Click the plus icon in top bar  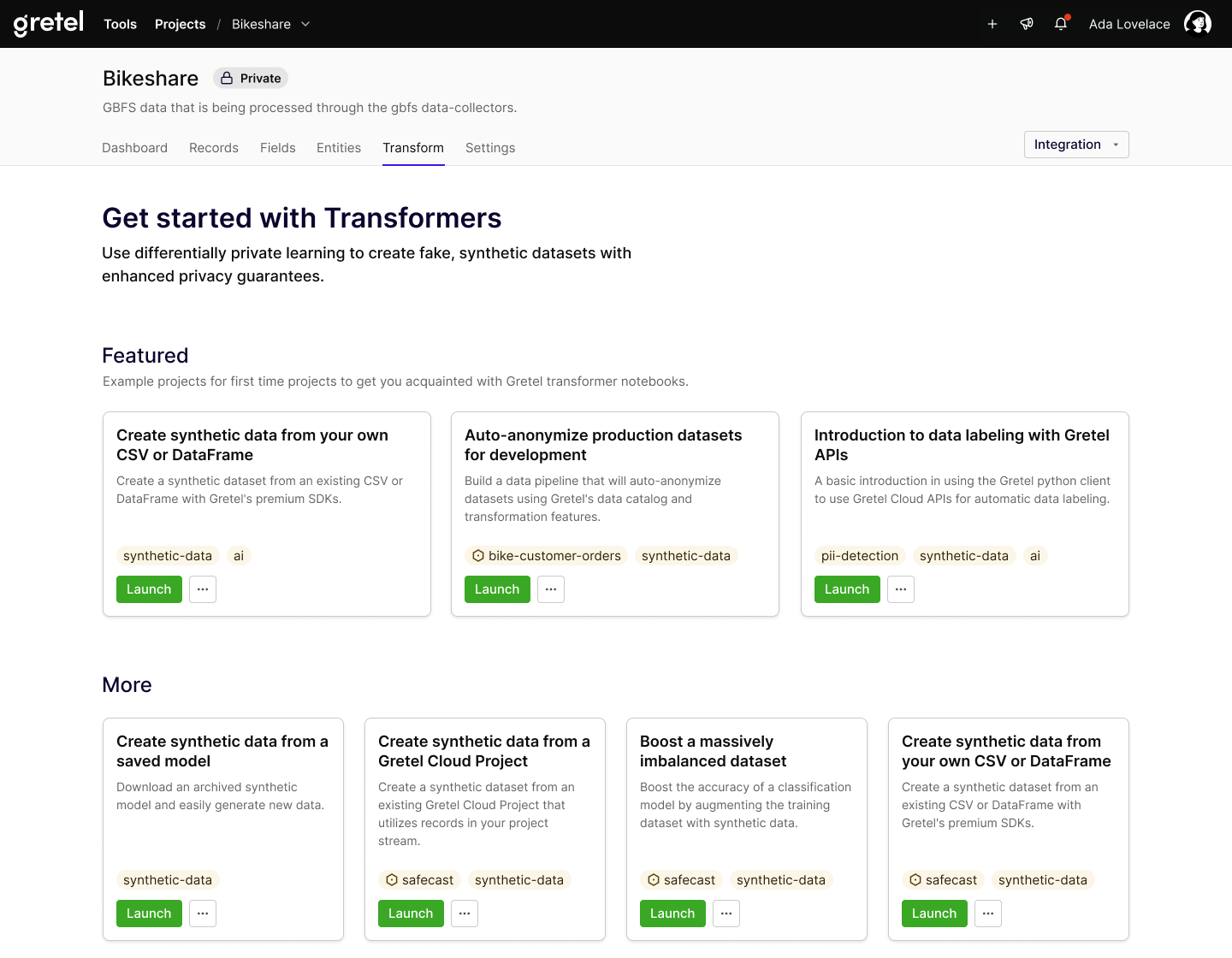click(x=992, y=24)
